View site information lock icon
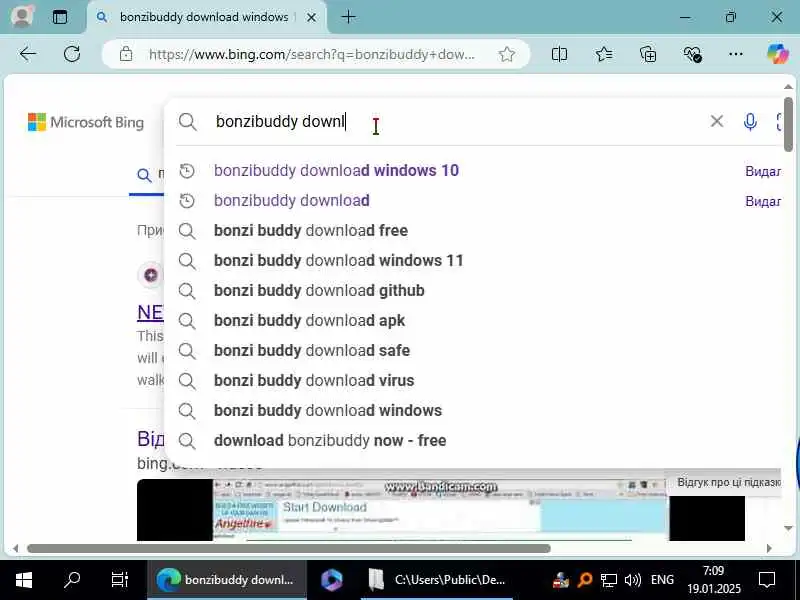800x600 pixels. (x=126, y=54)
